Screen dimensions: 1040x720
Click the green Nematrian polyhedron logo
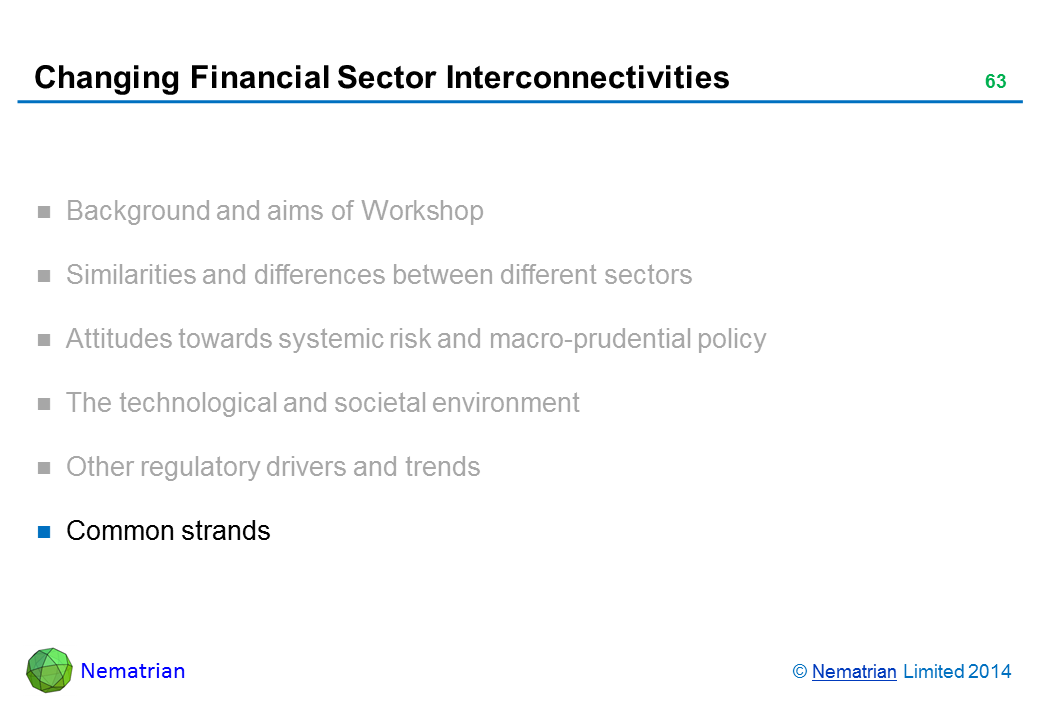coord(49,670)
